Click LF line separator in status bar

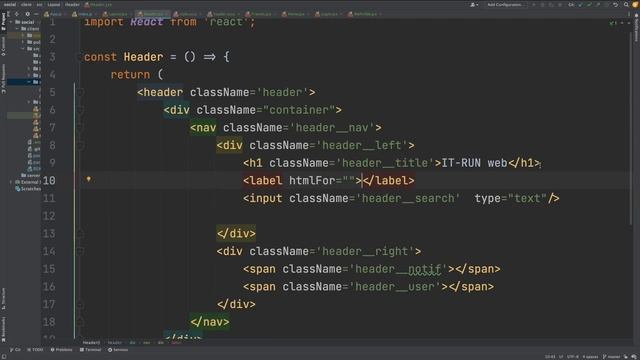point(561,357)
